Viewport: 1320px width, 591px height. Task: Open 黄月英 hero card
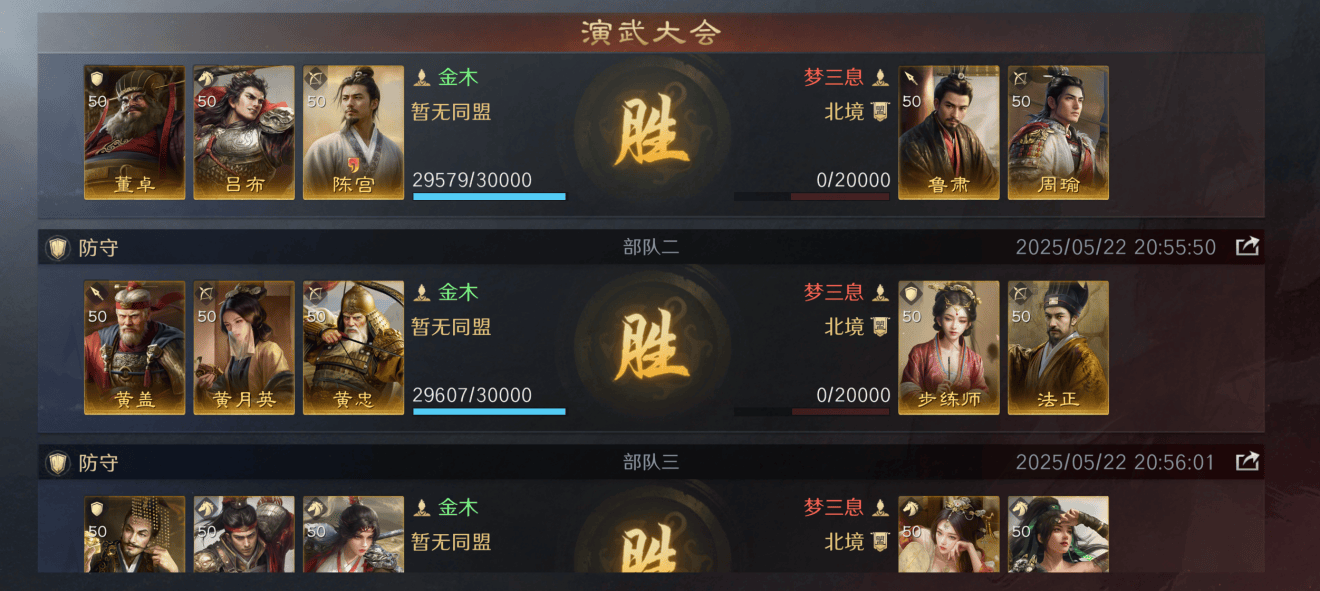tap(244, 347)
